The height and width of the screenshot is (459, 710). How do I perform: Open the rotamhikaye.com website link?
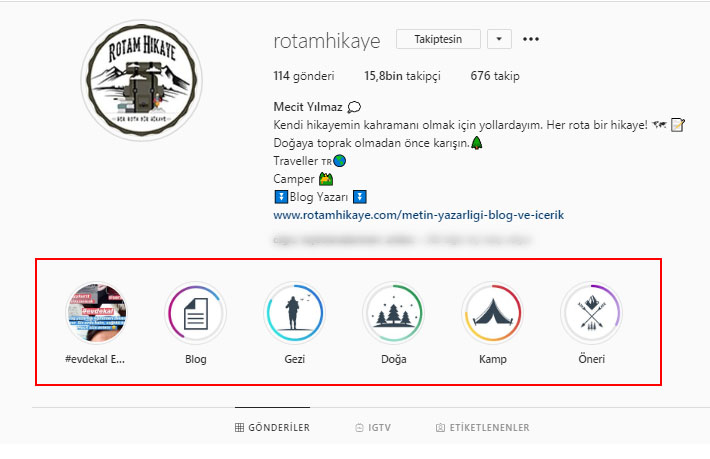(419, 215)
